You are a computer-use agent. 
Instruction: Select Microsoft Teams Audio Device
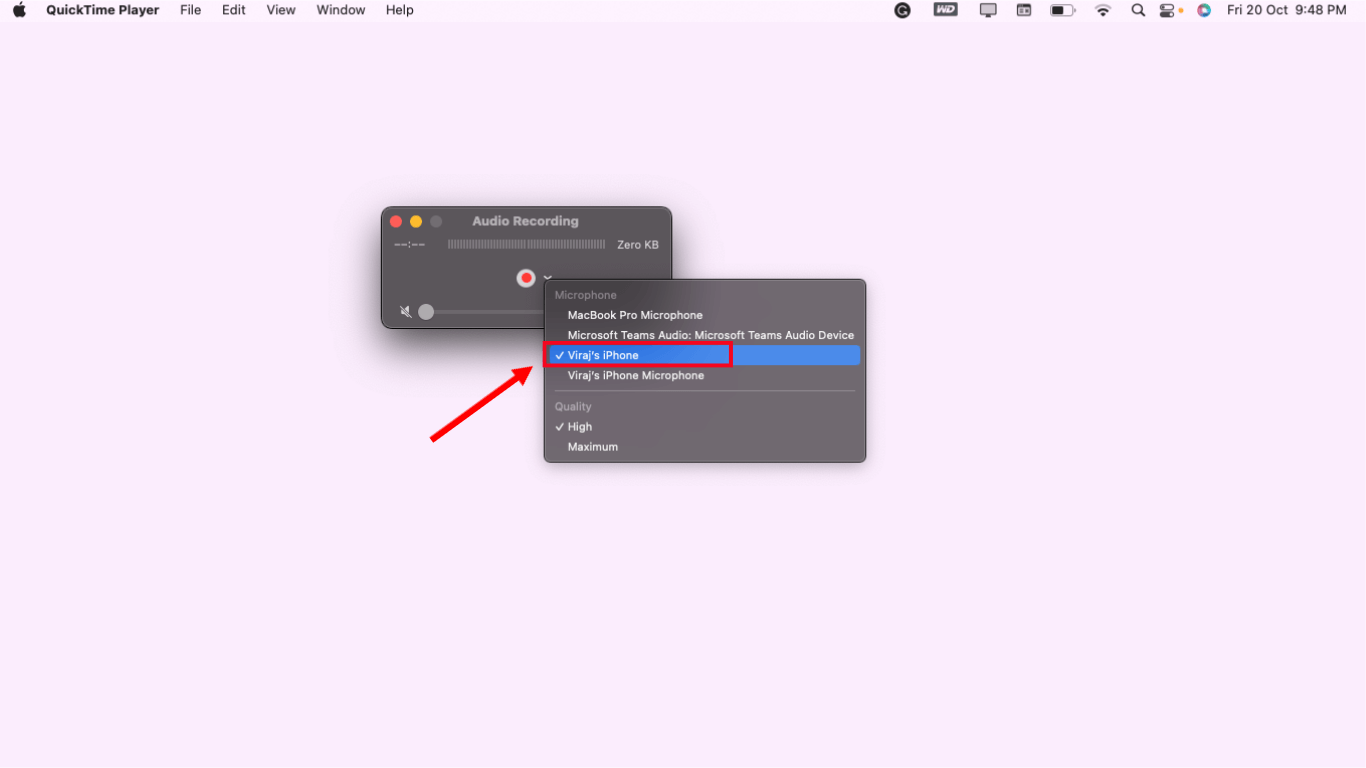pos(710,335)
